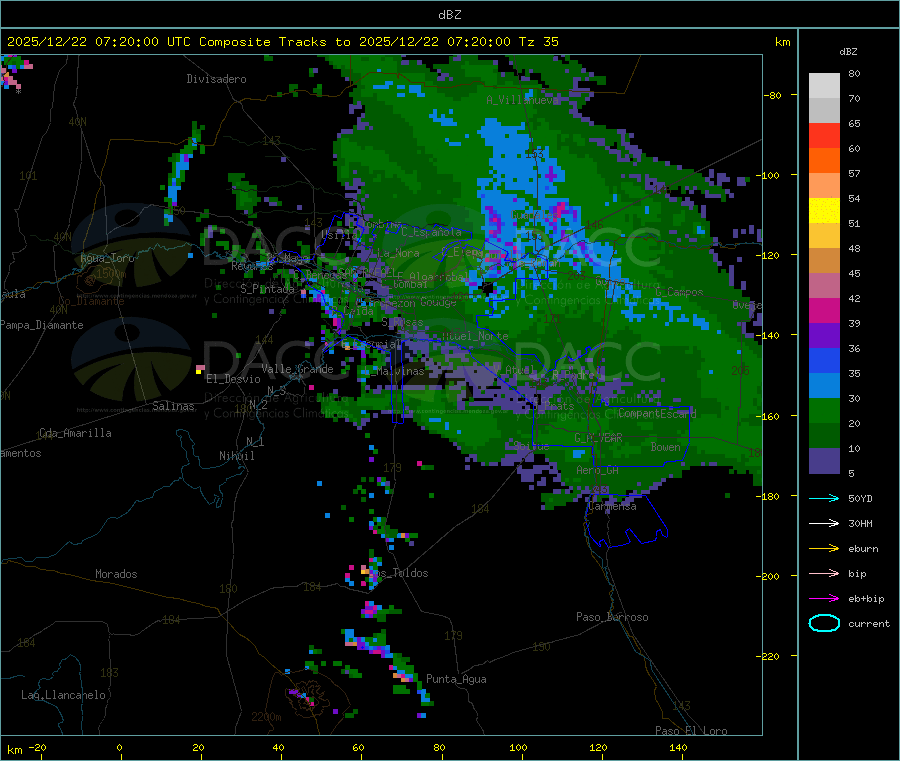Click the '1500m' elevation contour label

click(x=111, y=274)
